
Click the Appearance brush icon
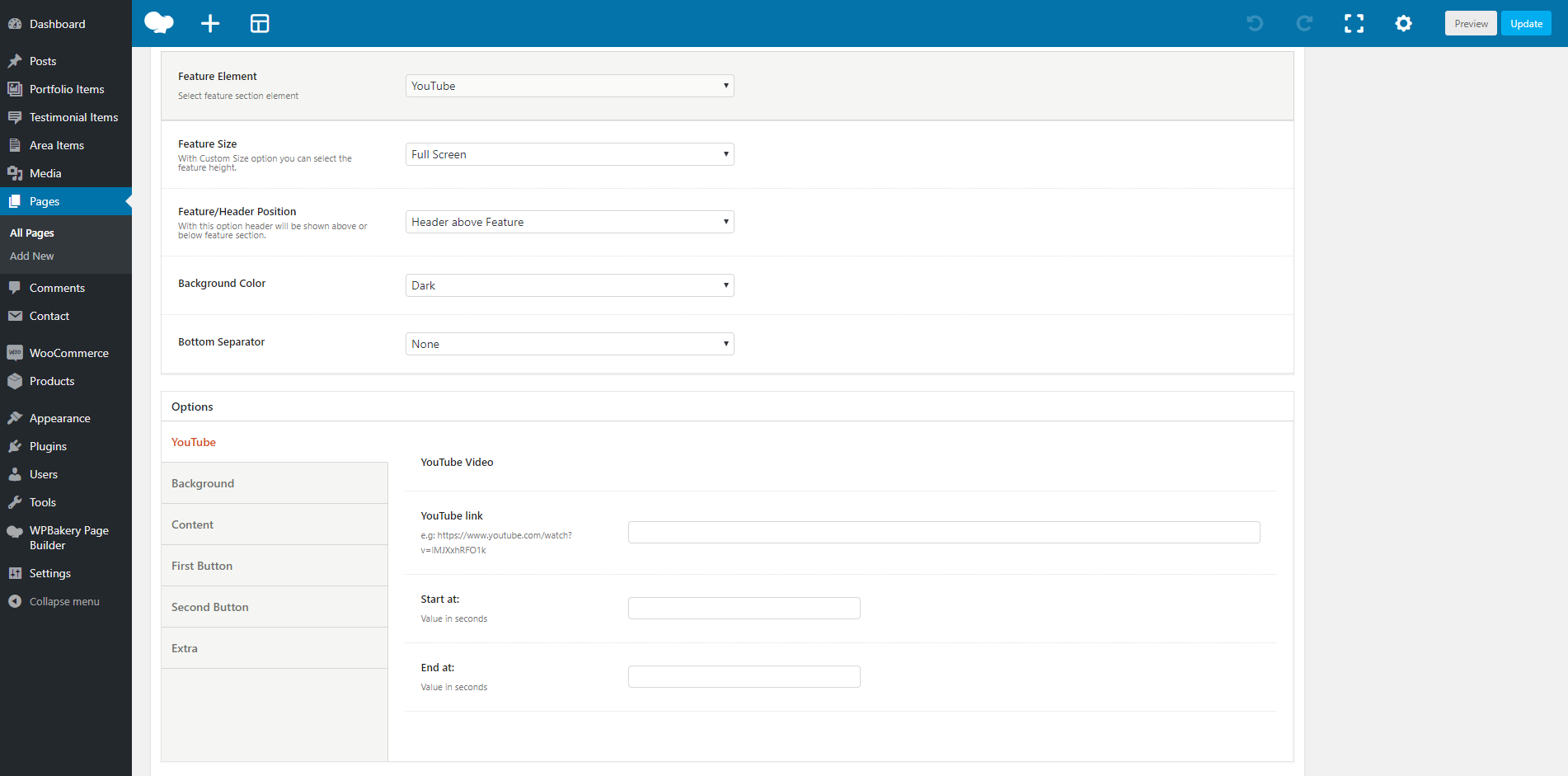point(15,418)
